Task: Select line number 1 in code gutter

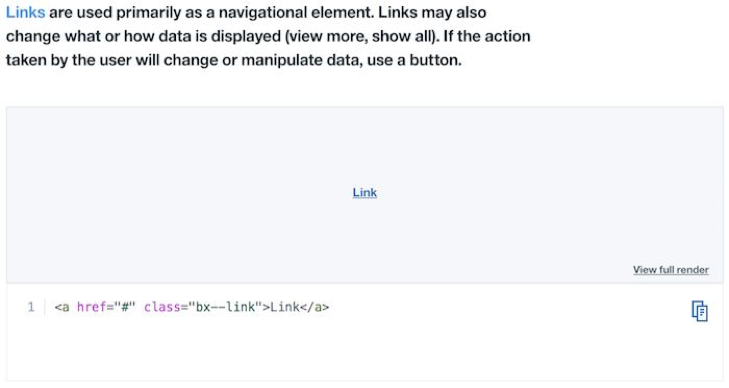Action: pos(31,307)
